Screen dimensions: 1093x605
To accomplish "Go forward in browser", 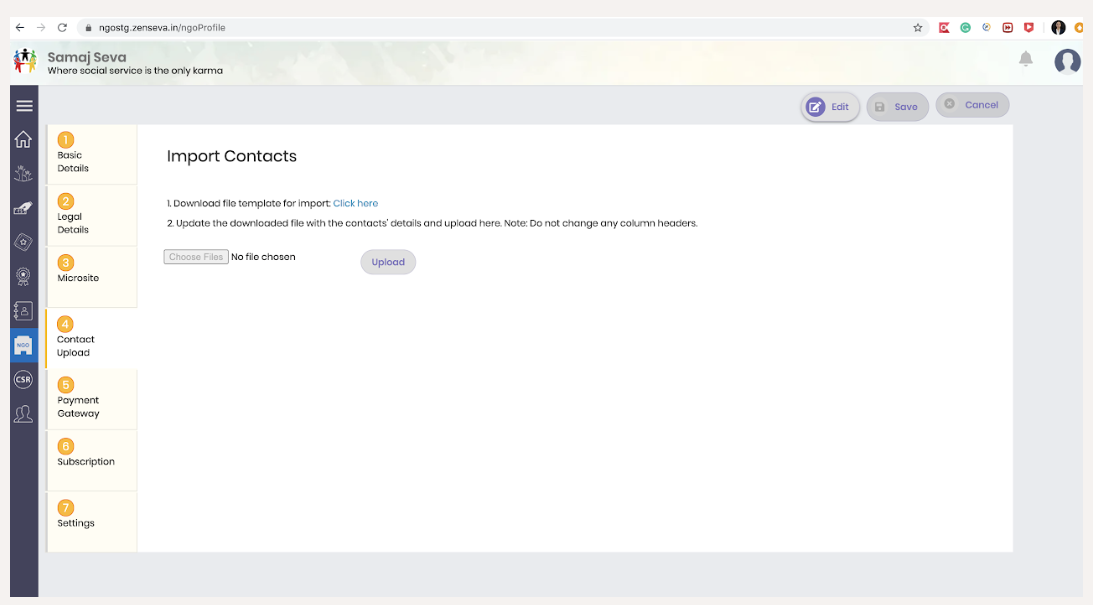I will (x=41, y=28).
